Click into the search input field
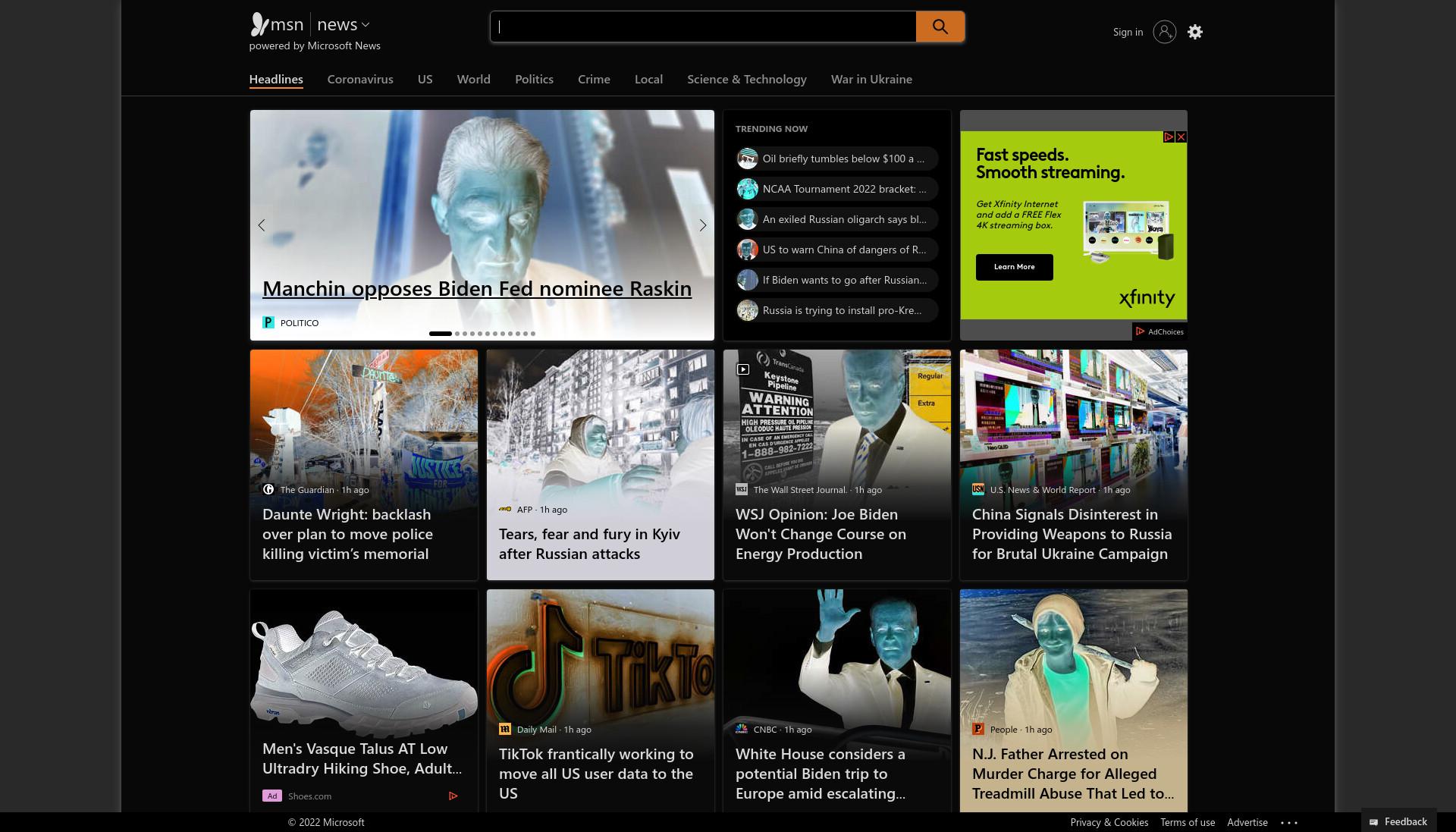Screen dimensions: 1456x832 point(703,27)
